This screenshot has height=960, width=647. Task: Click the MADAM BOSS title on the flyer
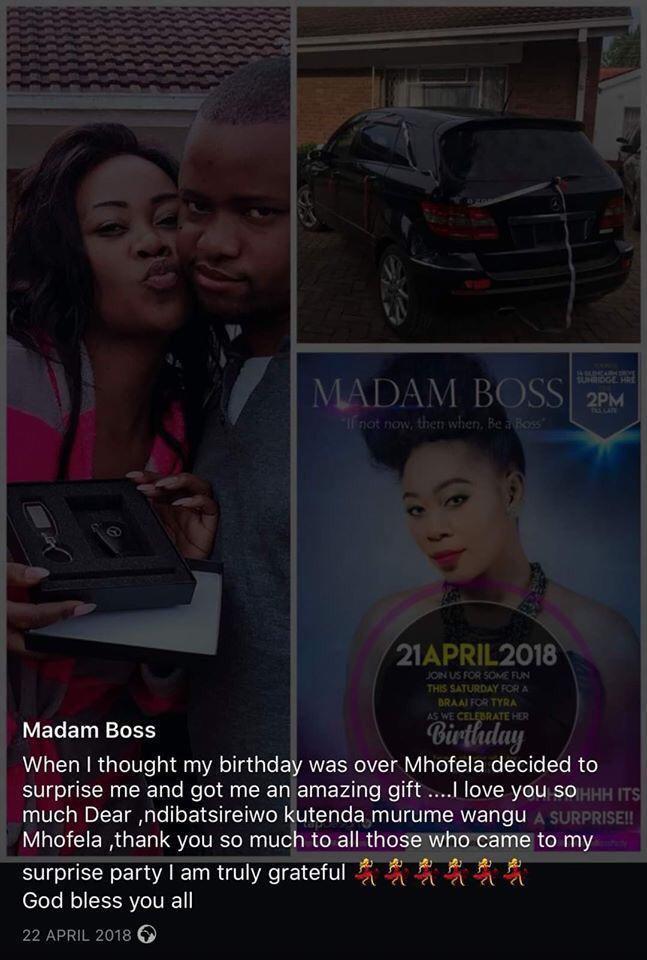(x=438, y=394)
